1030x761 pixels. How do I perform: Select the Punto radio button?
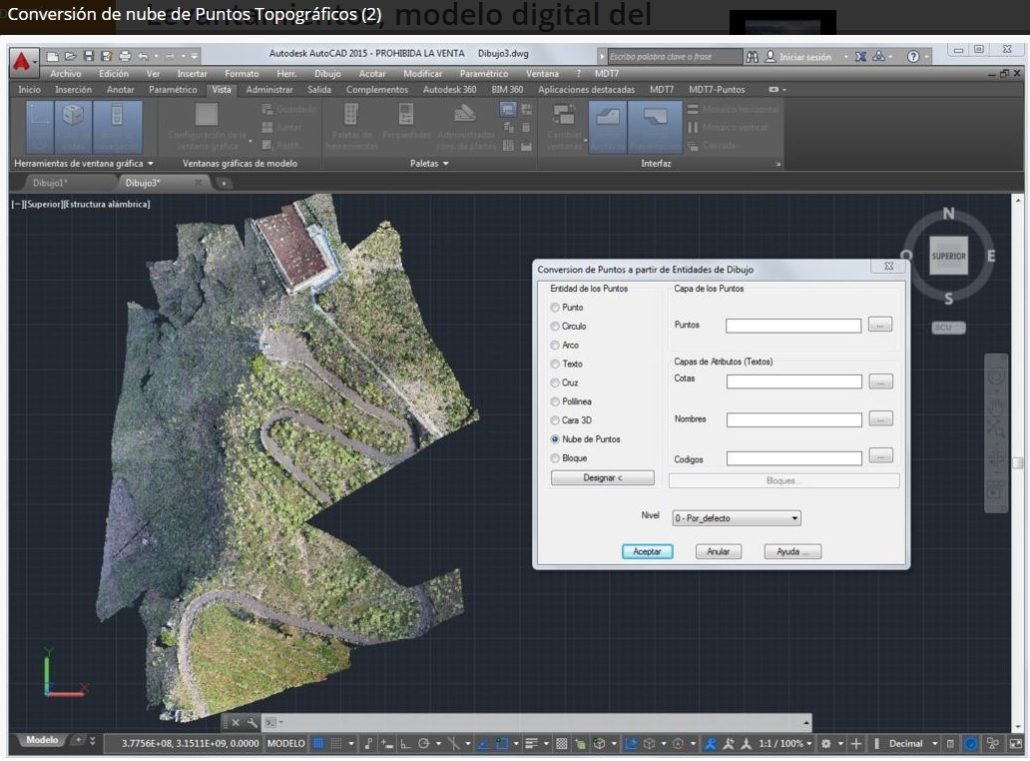[x=556, y=308]
